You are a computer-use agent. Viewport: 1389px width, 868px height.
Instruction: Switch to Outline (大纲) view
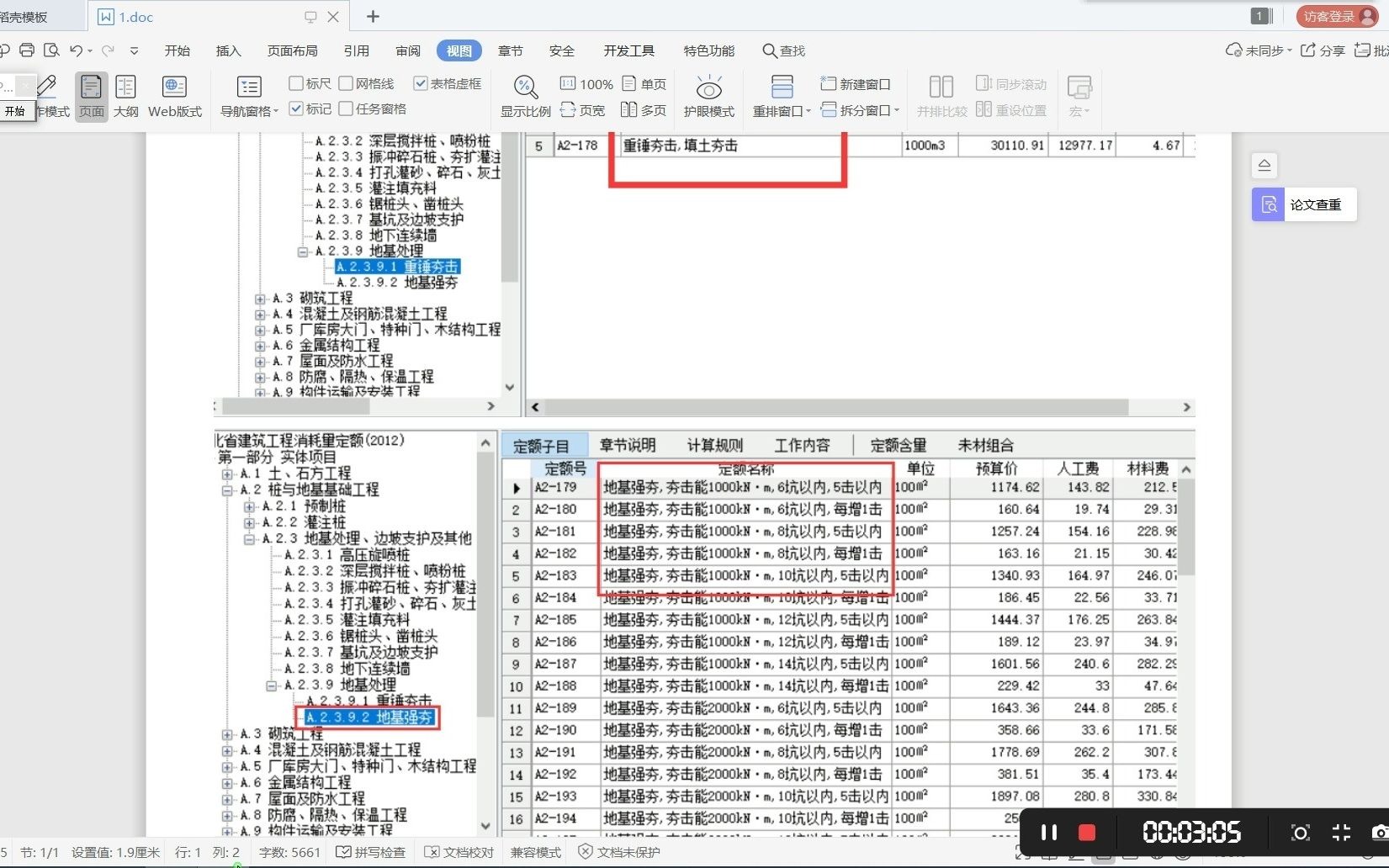(126, 97)
